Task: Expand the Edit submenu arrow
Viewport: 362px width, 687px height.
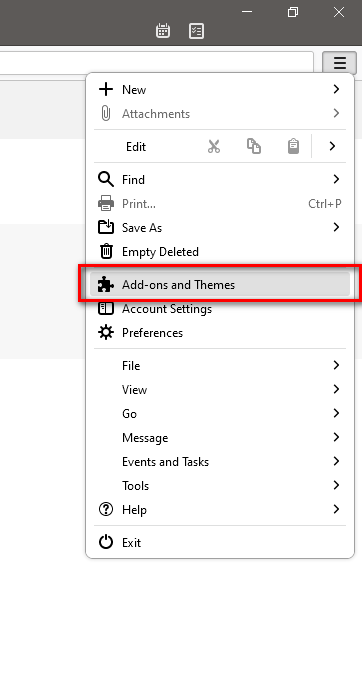Action: 332,146
